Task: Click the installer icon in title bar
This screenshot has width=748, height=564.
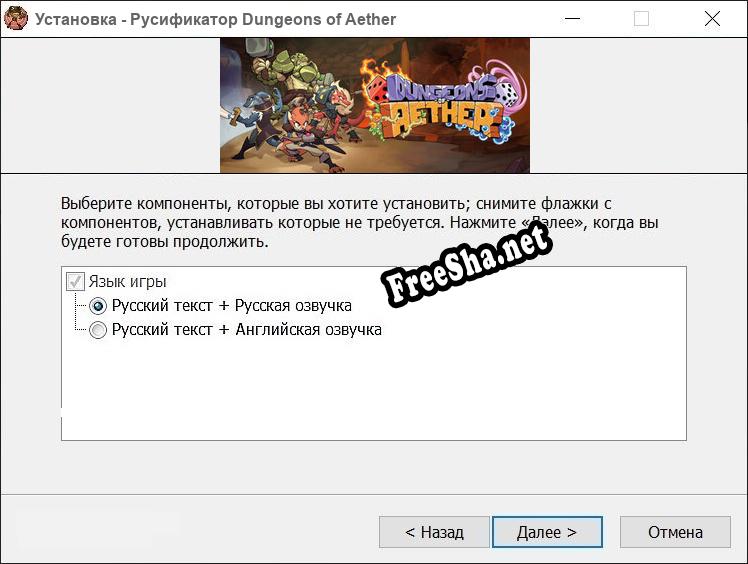Action: [x=15, y=19]
